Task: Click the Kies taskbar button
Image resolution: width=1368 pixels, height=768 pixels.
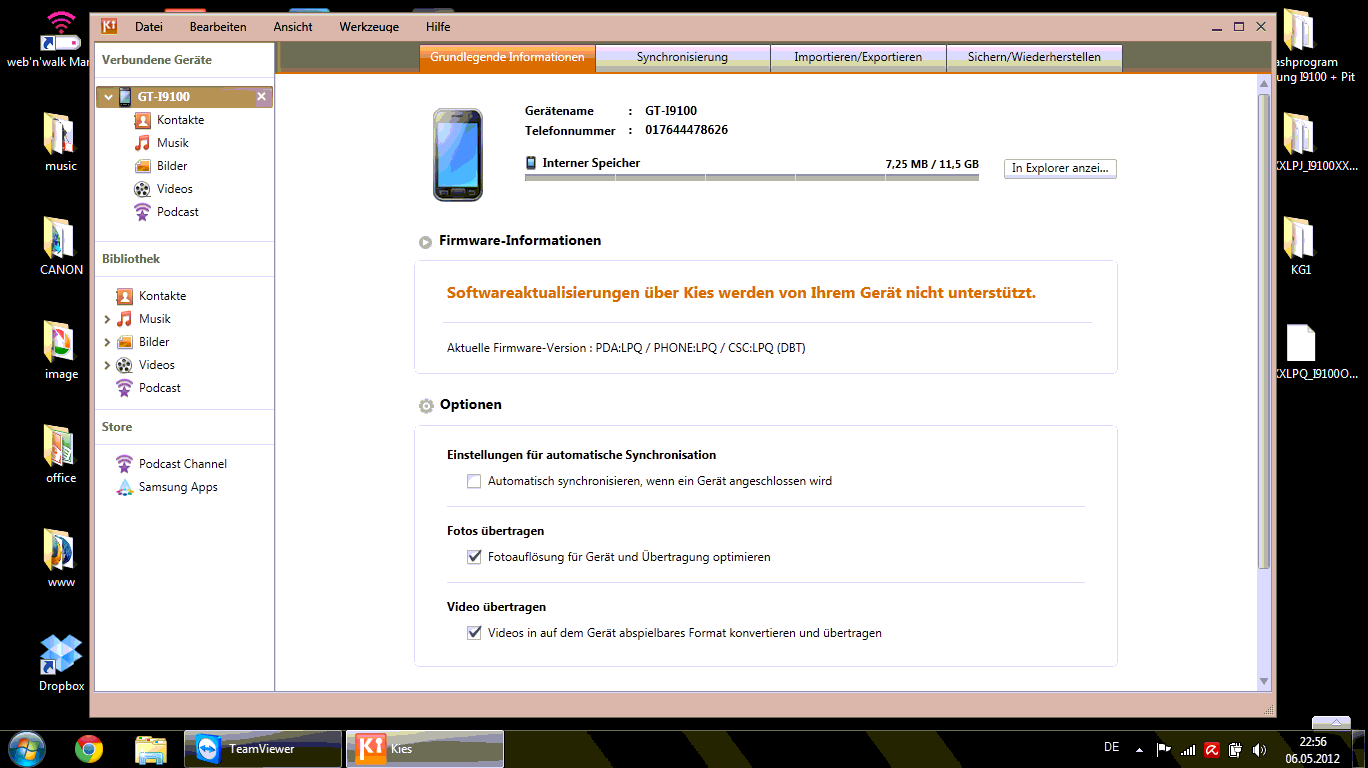Action: 425,748
